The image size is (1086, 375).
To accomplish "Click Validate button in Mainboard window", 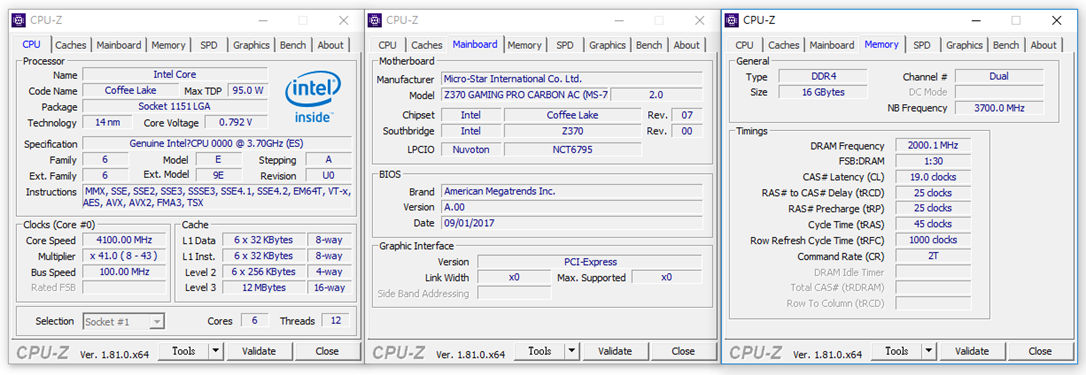I will pyautogui.click(x=615, y=351).
